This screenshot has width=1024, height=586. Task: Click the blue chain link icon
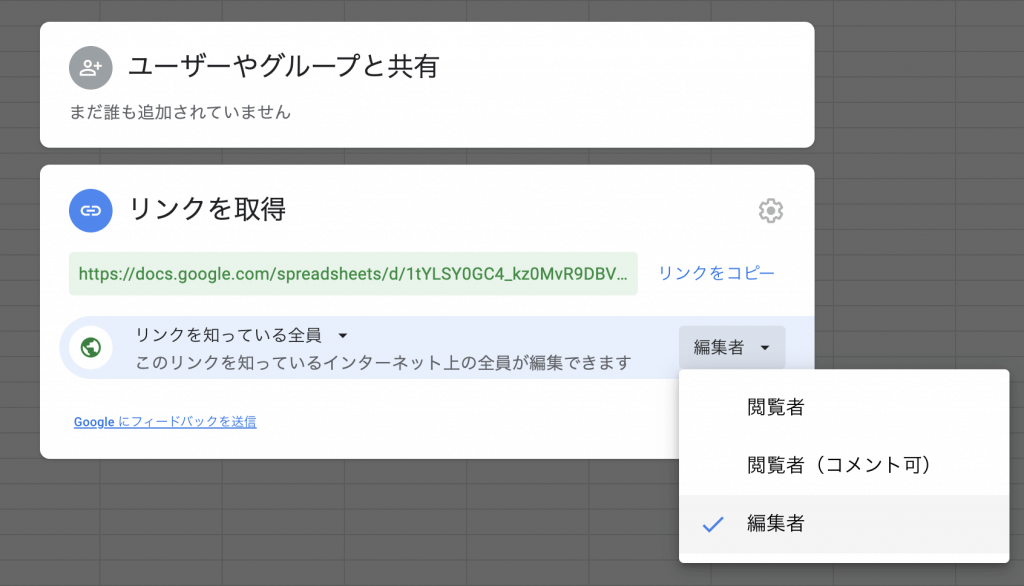(x=91, y=210)
